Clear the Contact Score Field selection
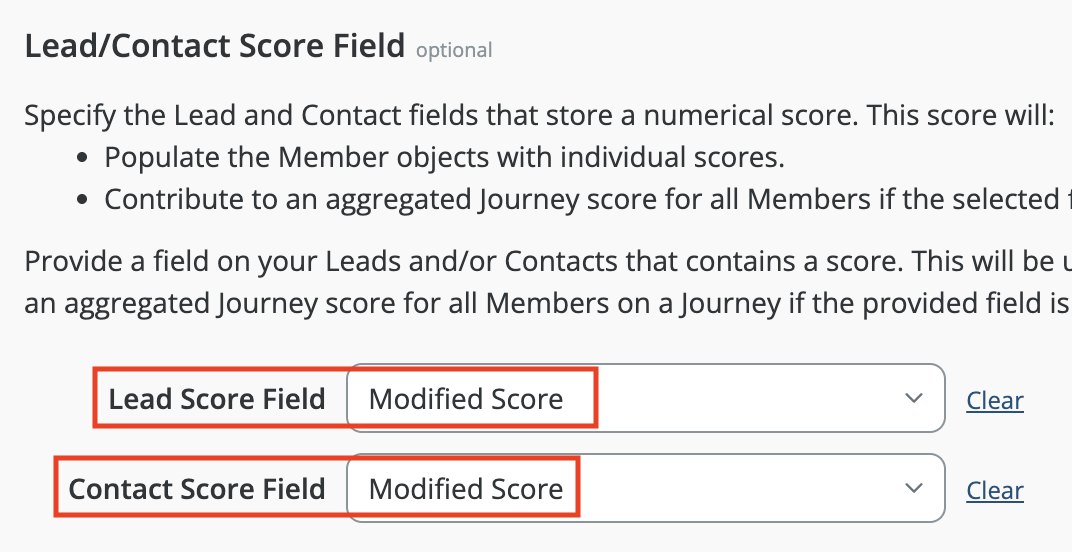Viewport: 1072px width, 552px height. [994, 491]
